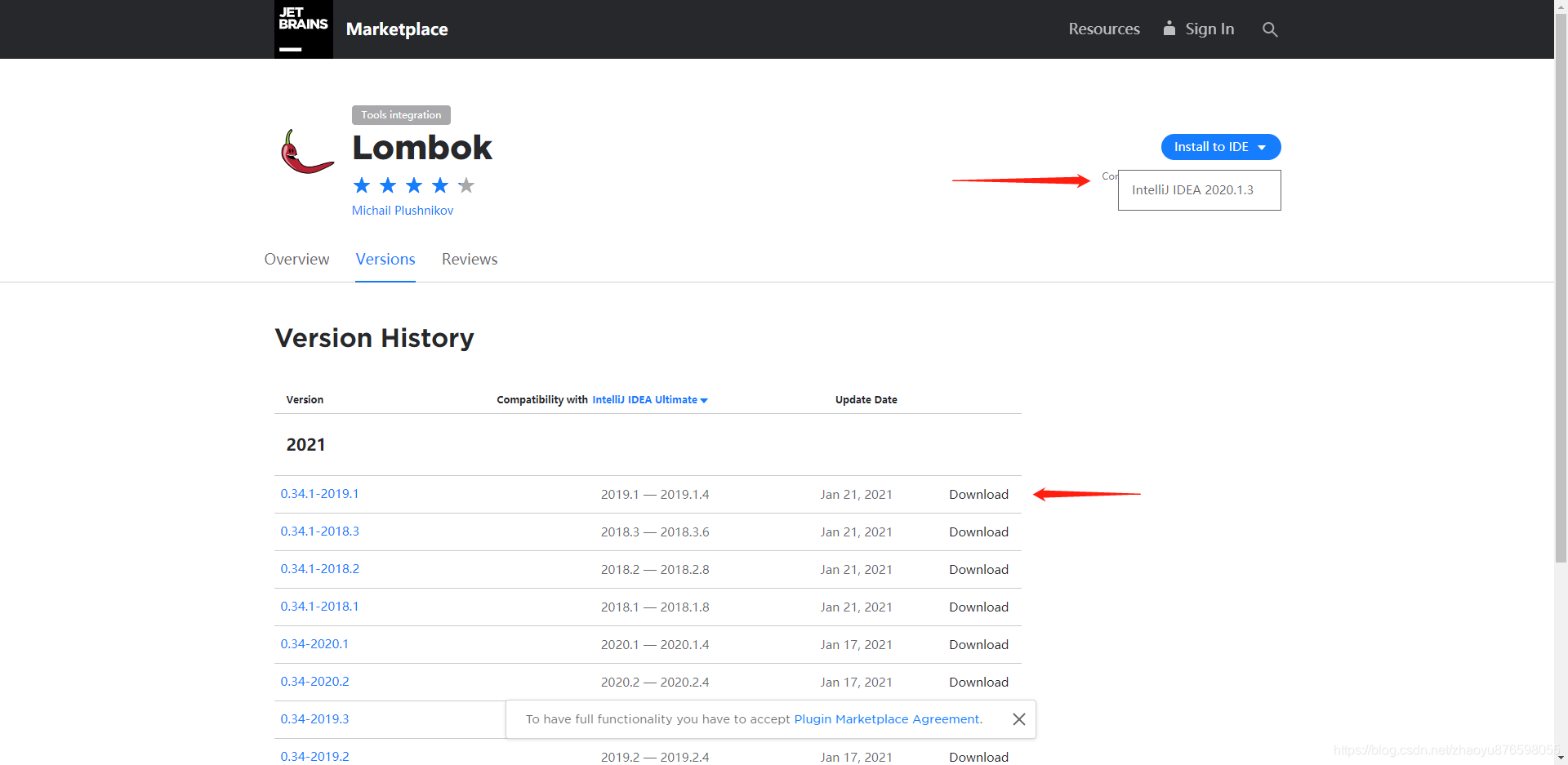Click the Tools integration tag

coord(401,115)
